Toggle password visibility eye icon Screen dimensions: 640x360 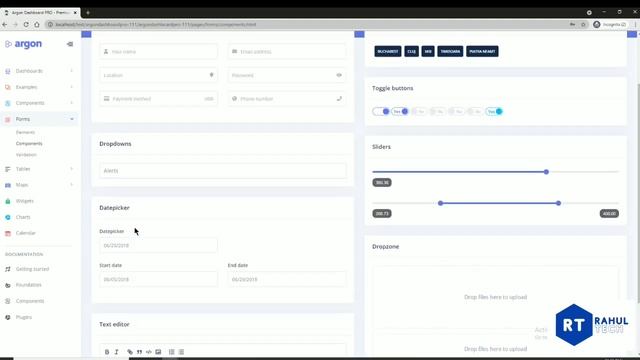tap(339, 75)
